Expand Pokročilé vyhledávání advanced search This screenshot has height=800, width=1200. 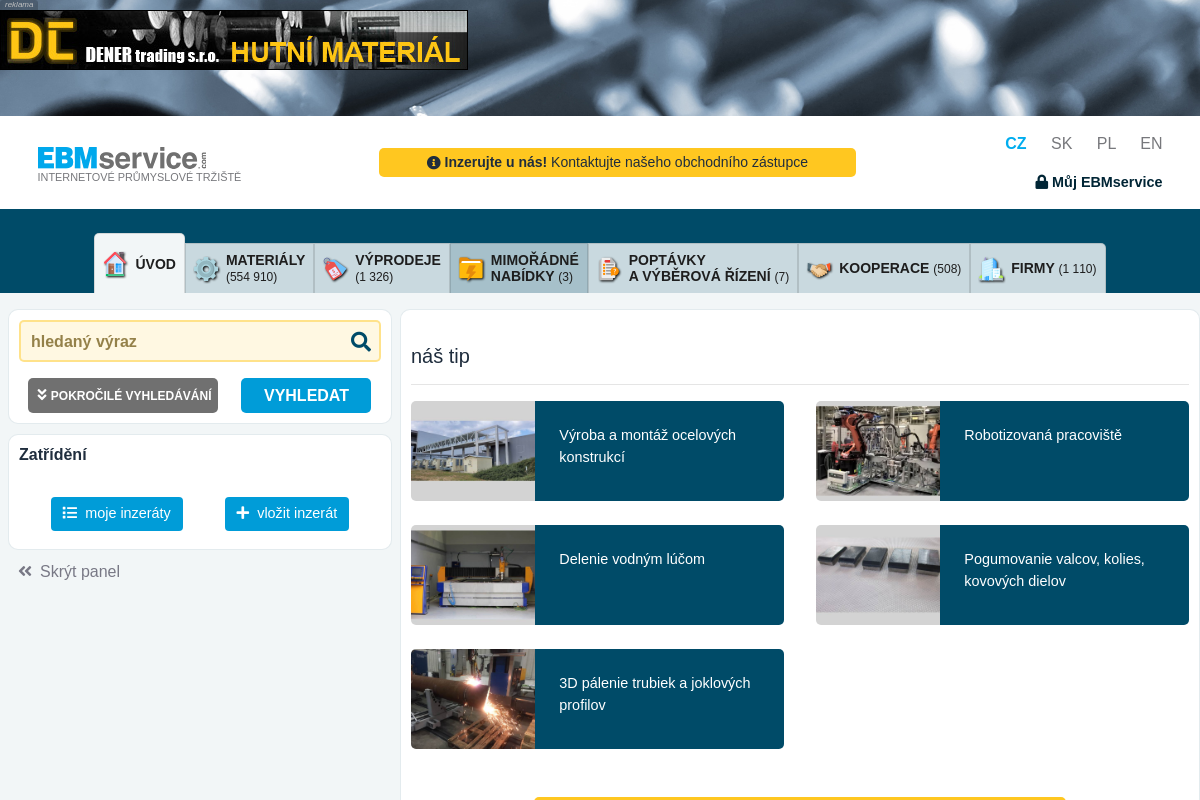[x=123, y=395]
